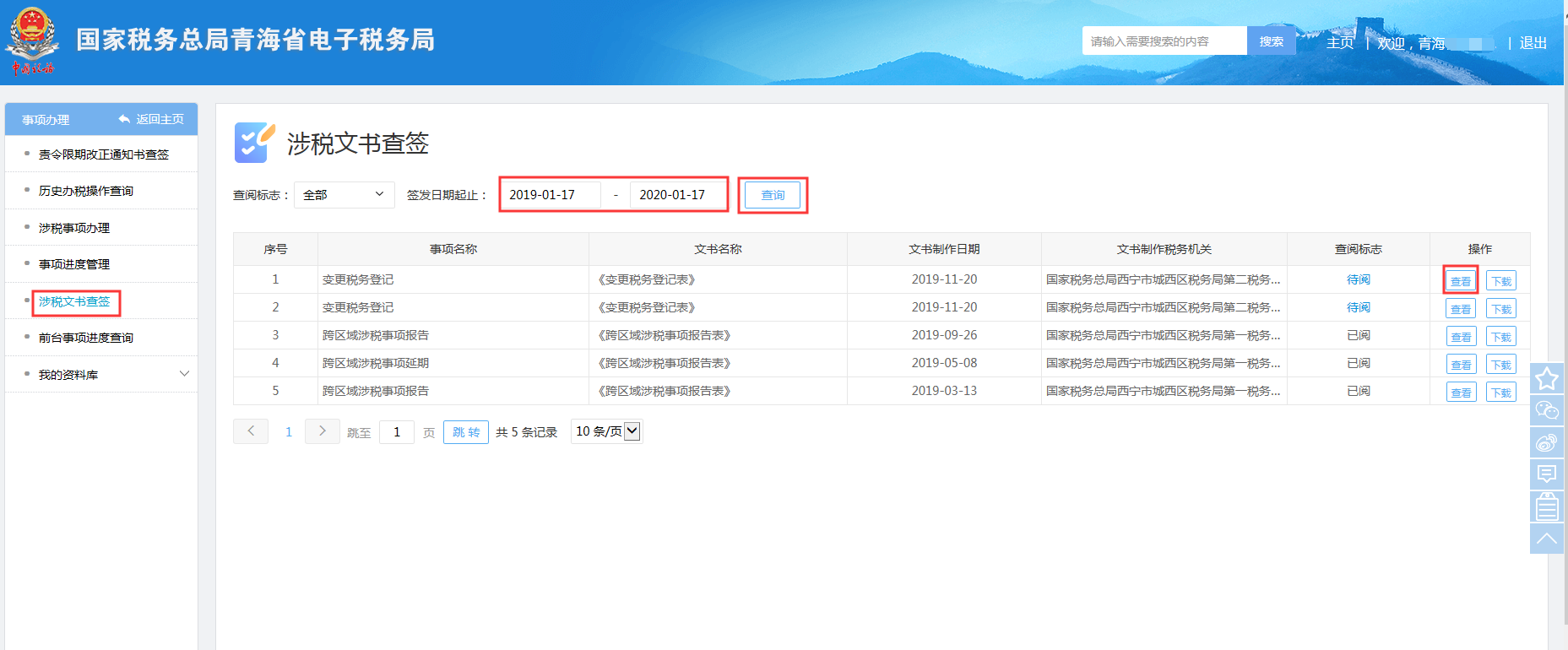Viewport: 1568px width, 650px height.
Task: Click page number 1 in pagination
Action: pos(288,432)
